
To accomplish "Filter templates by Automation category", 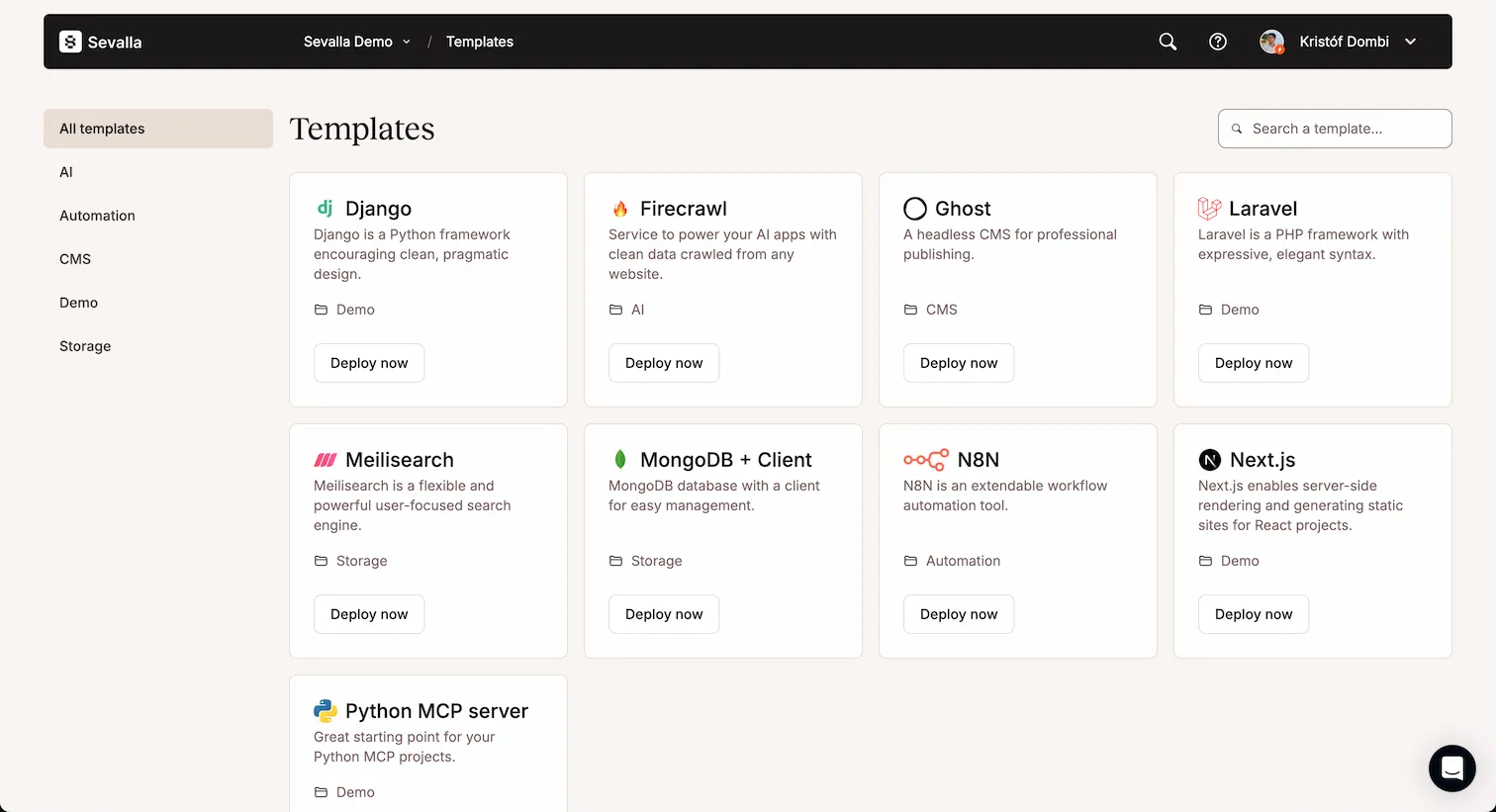I will coord(158,216).
